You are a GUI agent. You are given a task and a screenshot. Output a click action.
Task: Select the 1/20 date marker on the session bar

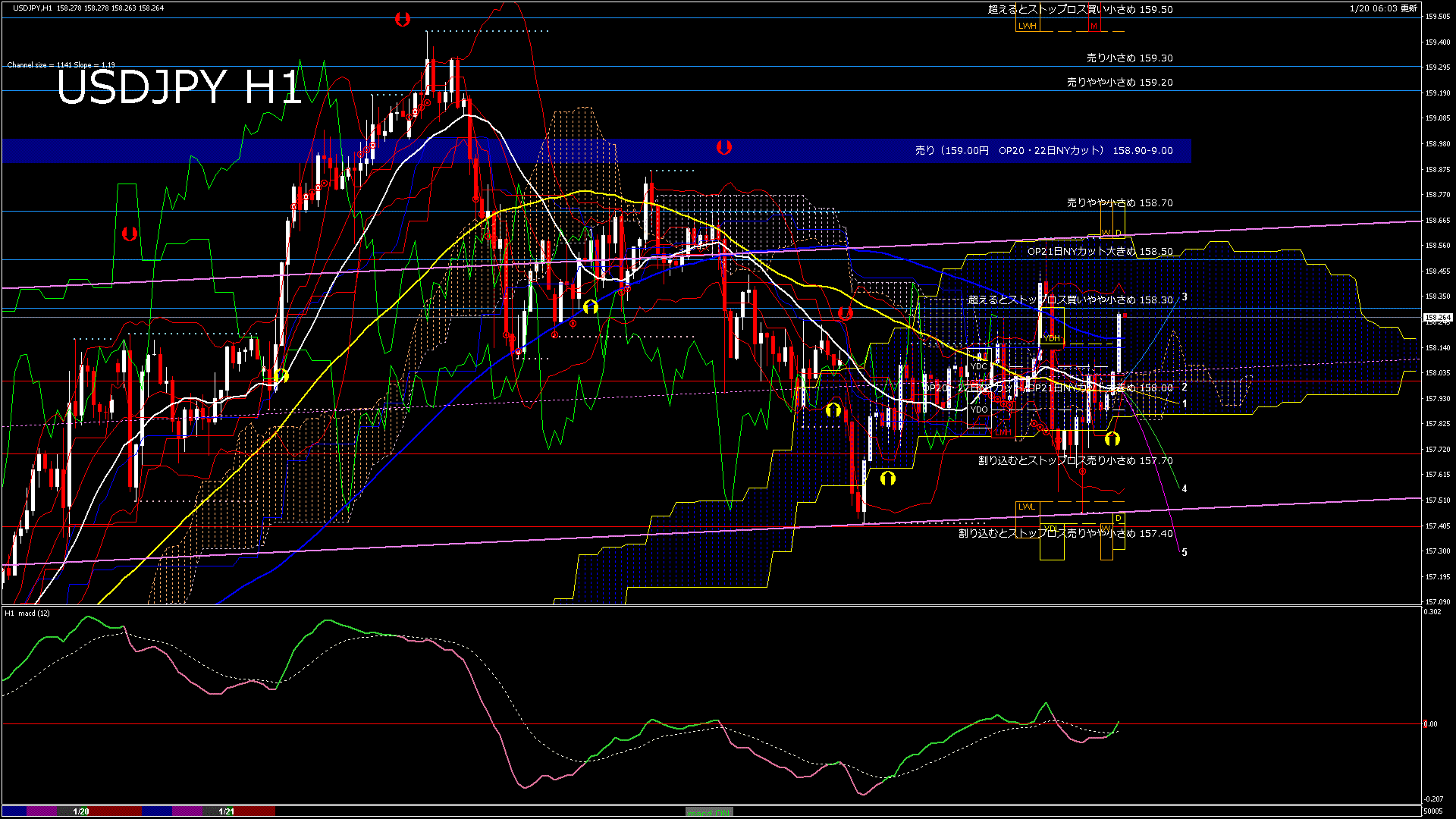coord(81,811)
